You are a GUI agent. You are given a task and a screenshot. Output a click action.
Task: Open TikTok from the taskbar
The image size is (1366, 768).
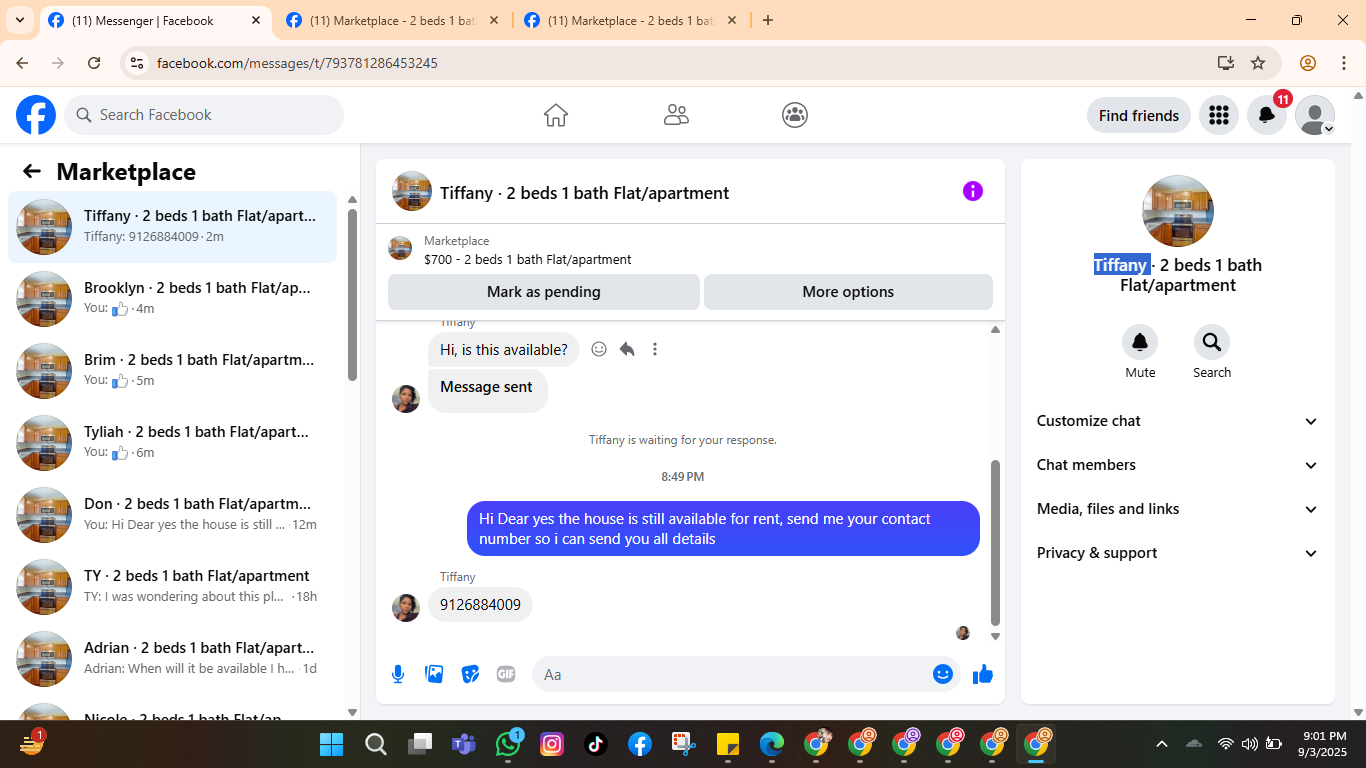(596, 744)
